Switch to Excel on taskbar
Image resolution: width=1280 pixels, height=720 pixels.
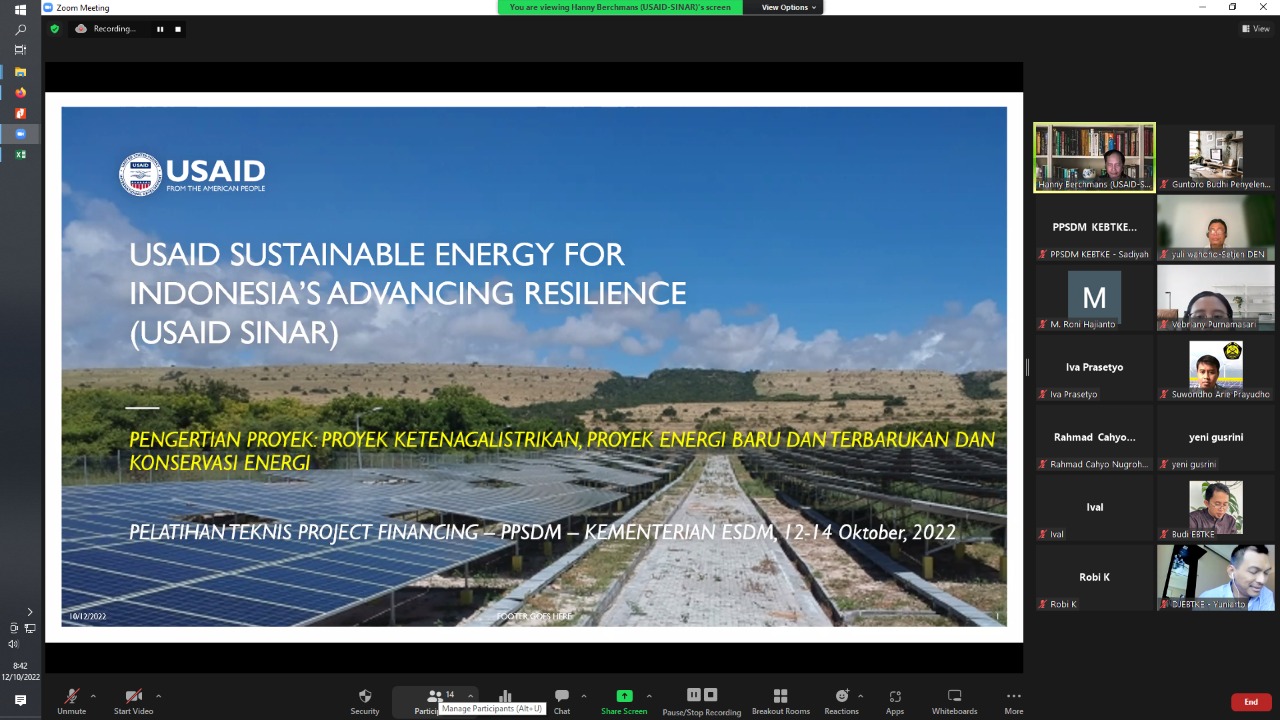pos(20,155)
